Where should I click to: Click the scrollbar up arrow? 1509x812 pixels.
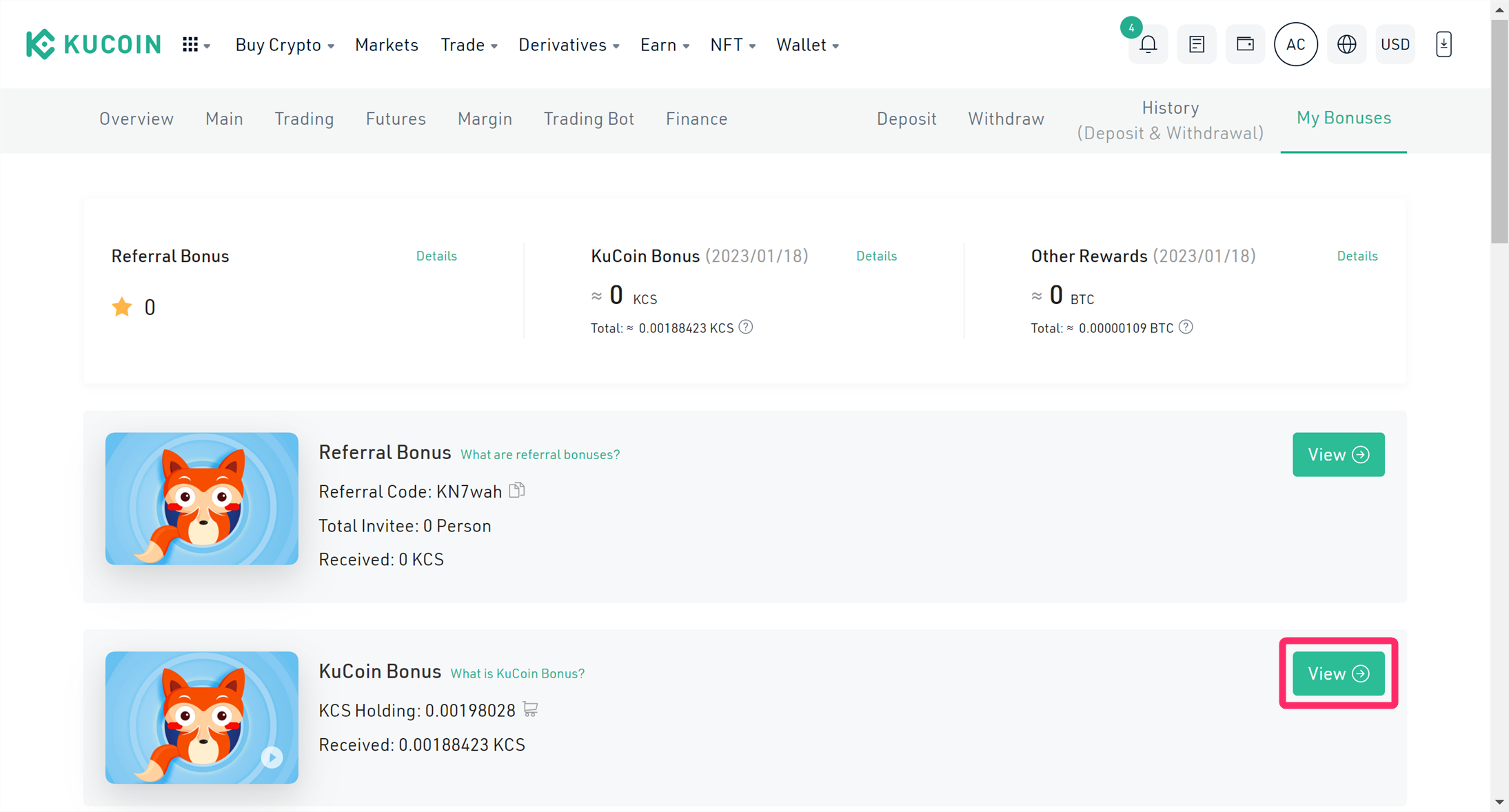pyautogui.click(x=1499, y=9)
